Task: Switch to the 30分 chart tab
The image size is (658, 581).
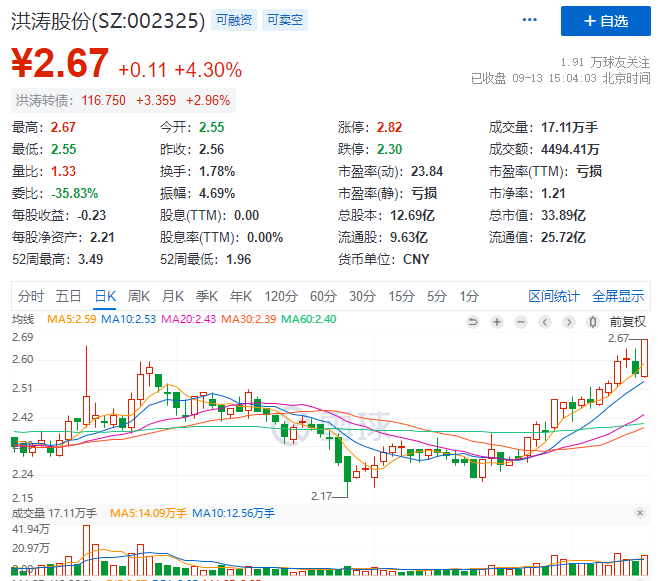Action: (362, 296)
